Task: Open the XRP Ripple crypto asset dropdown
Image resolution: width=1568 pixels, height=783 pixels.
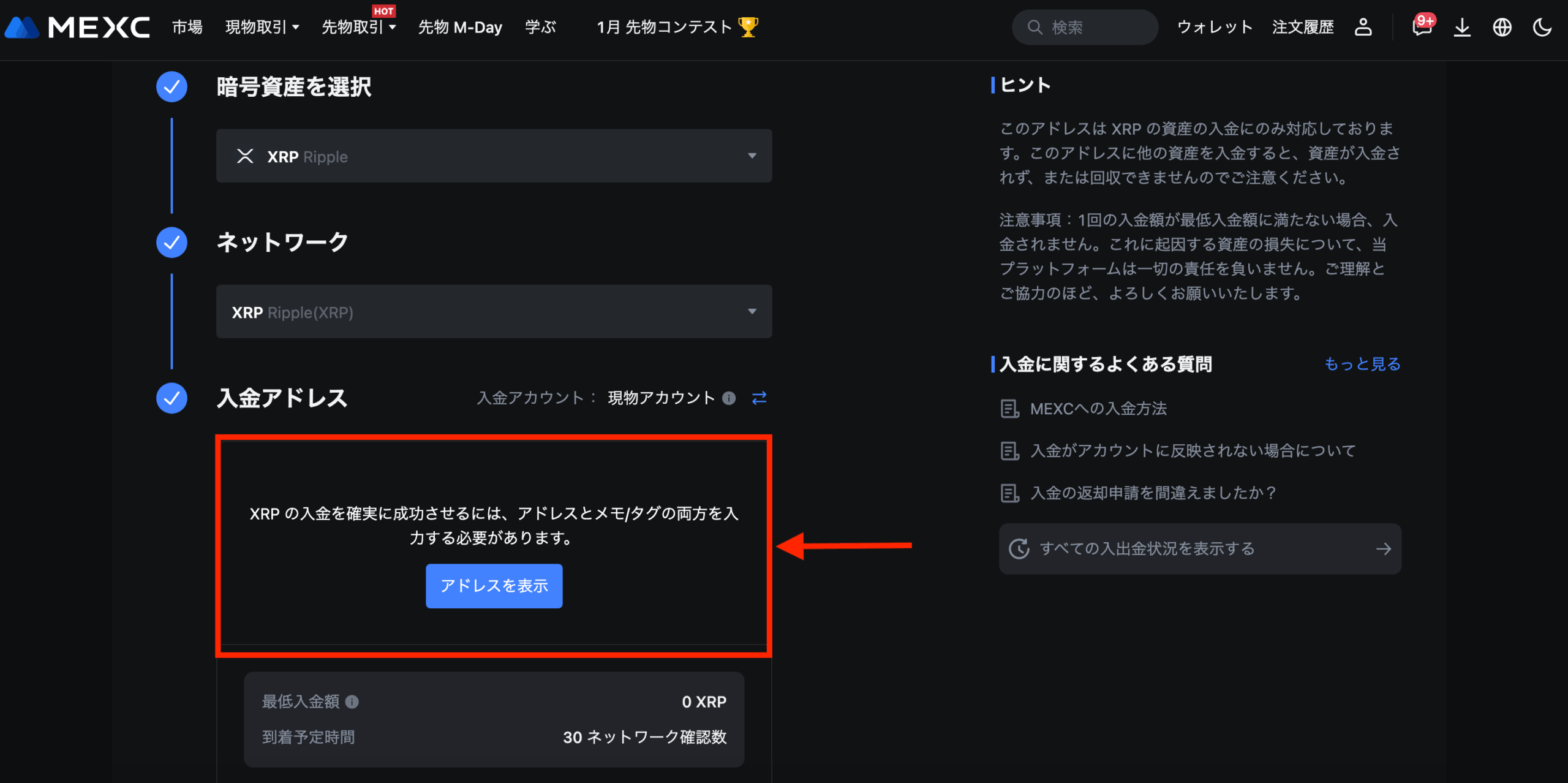Action: tap(494, 156)
